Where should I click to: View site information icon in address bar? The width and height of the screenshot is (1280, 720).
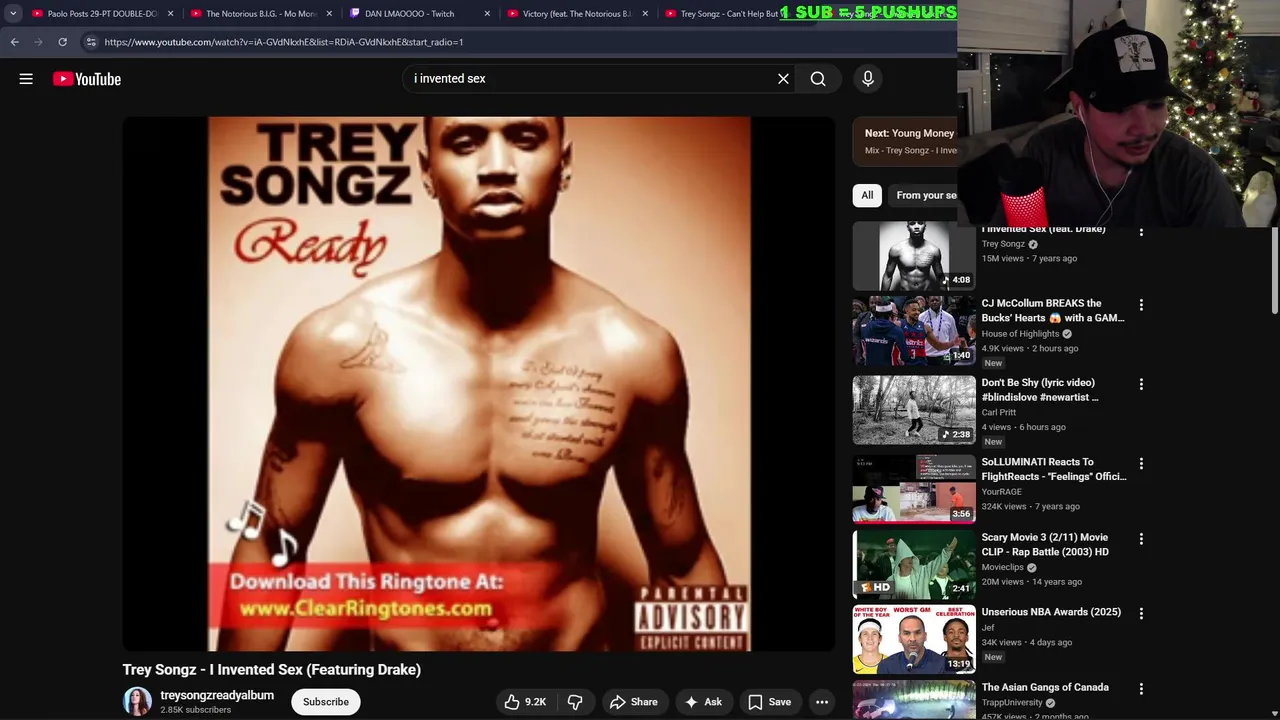(x=91, y=42)
